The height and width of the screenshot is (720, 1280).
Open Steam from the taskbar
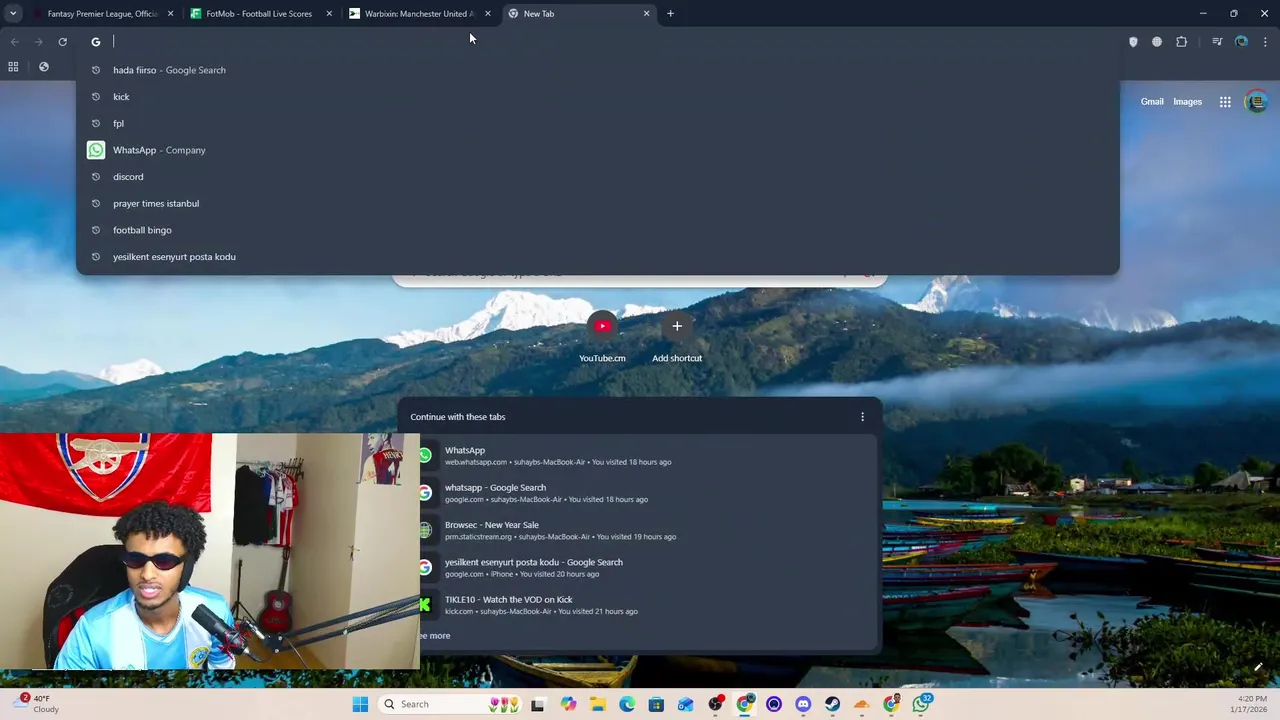click(x=832, y=704)
